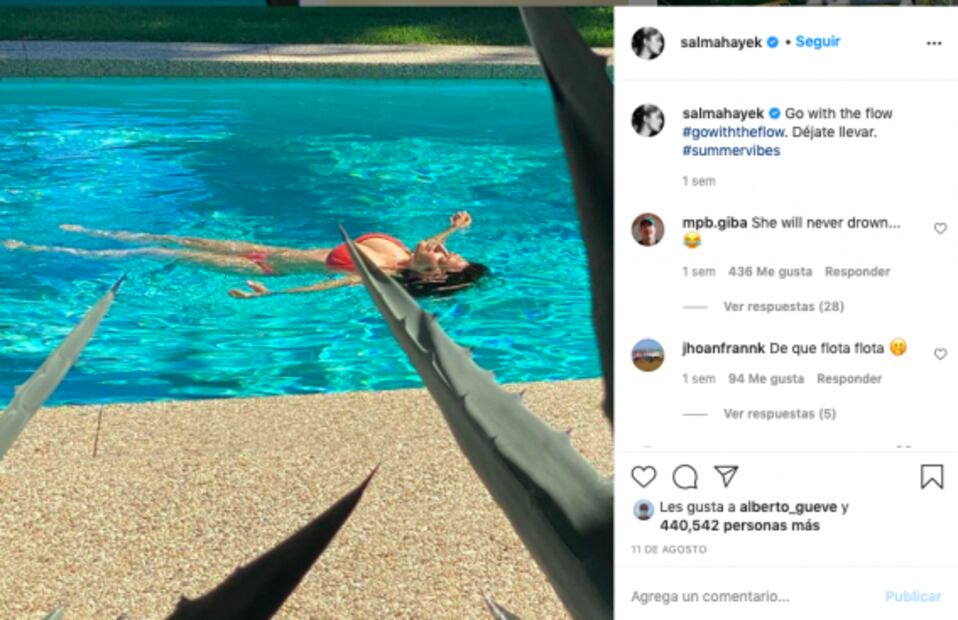Click Publicar to post comment

(x=913, y=596)
